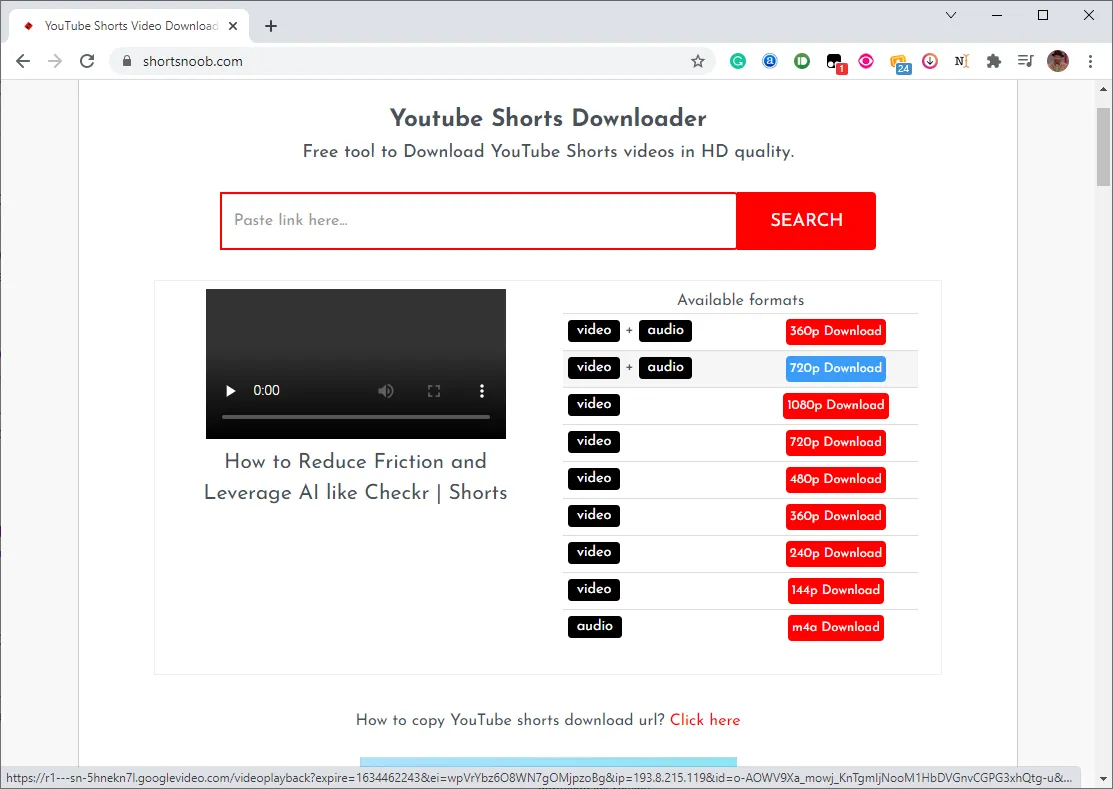Click the scrollbar down arrow
Image resolution: width=1113 pixels, height=789 pixels.
1103,780
